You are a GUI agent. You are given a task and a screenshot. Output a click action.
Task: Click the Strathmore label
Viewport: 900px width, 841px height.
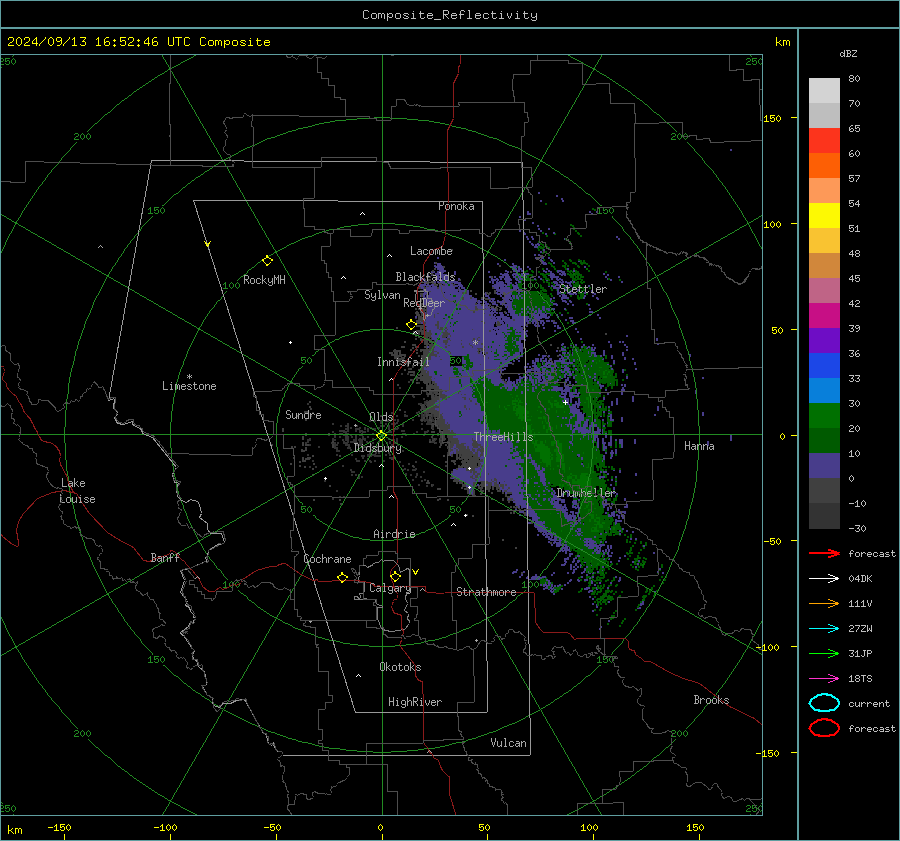(x=486, y=592)
